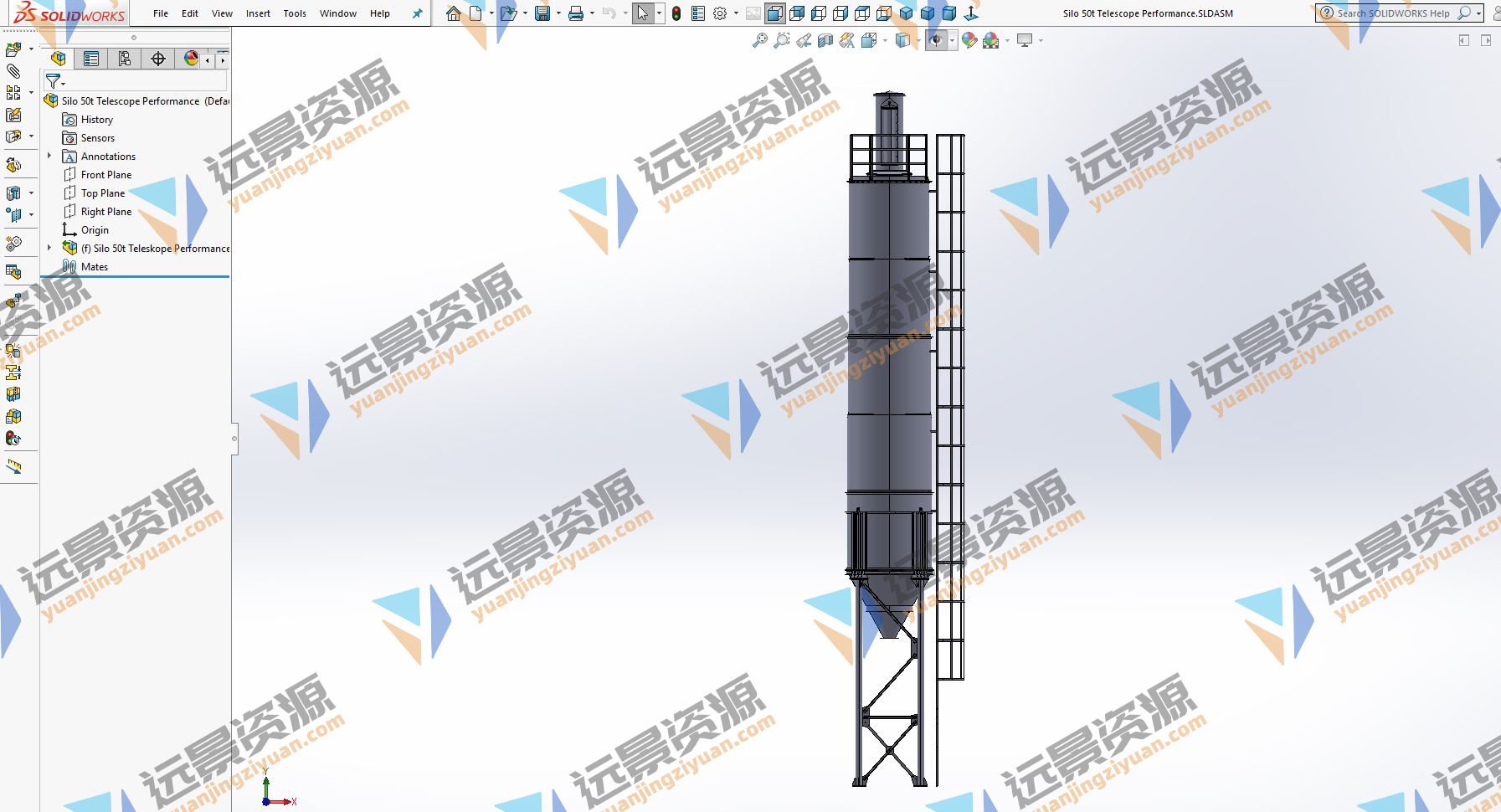This screenshot has width=1501, height=812.
Task: Click the Bill of Materials icon
Action: (x=13, y=272)
